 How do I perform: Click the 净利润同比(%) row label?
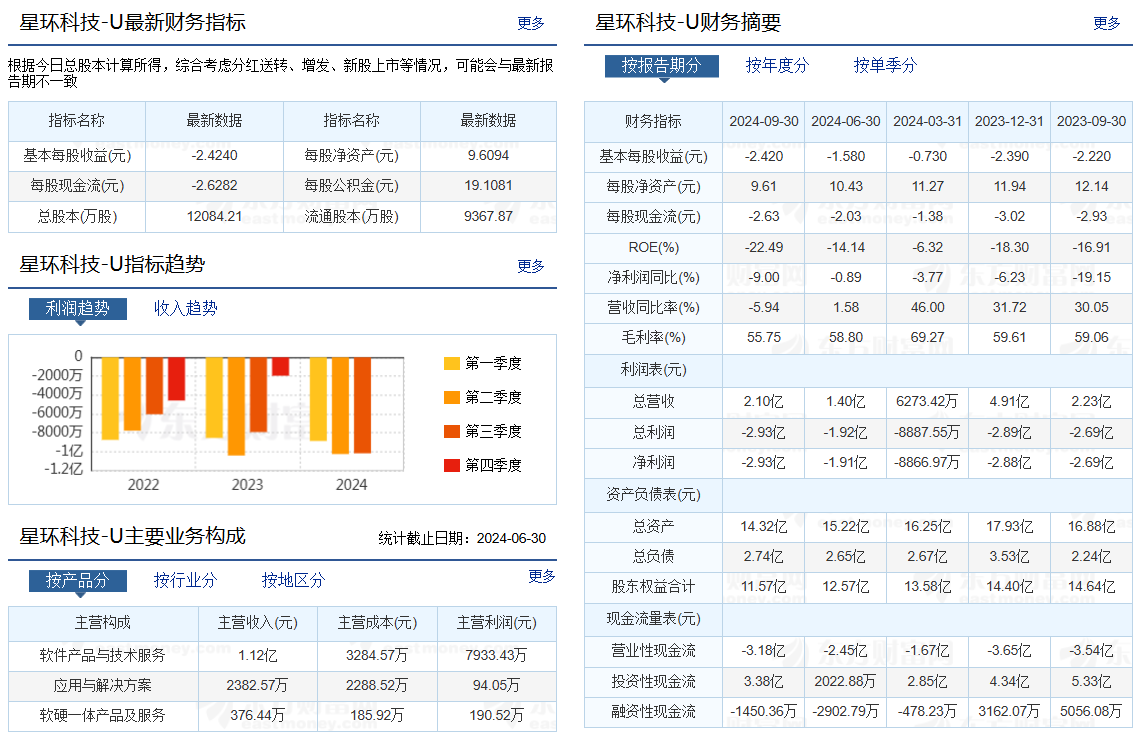[654, 277]
